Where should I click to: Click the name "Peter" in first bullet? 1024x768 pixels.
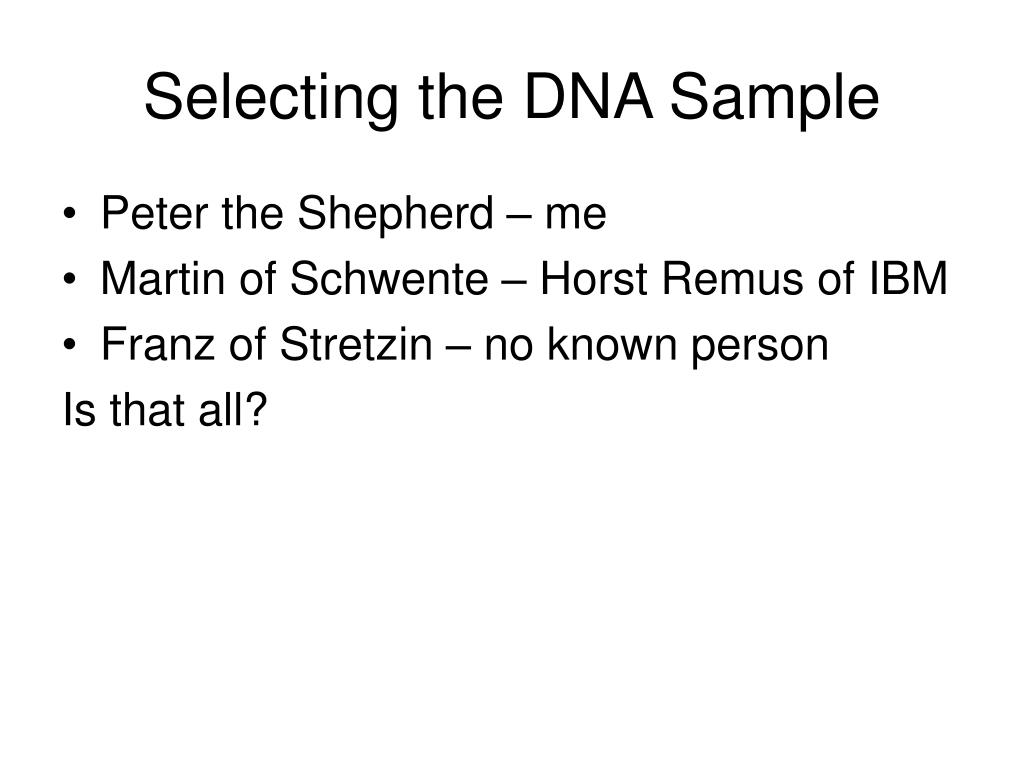154,213
